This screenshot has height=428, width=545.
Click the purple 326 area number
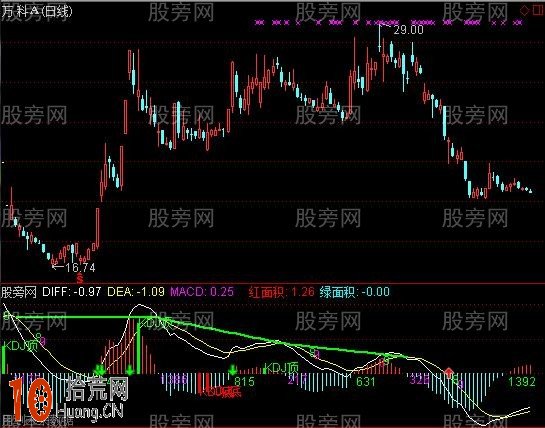(420, 380)
